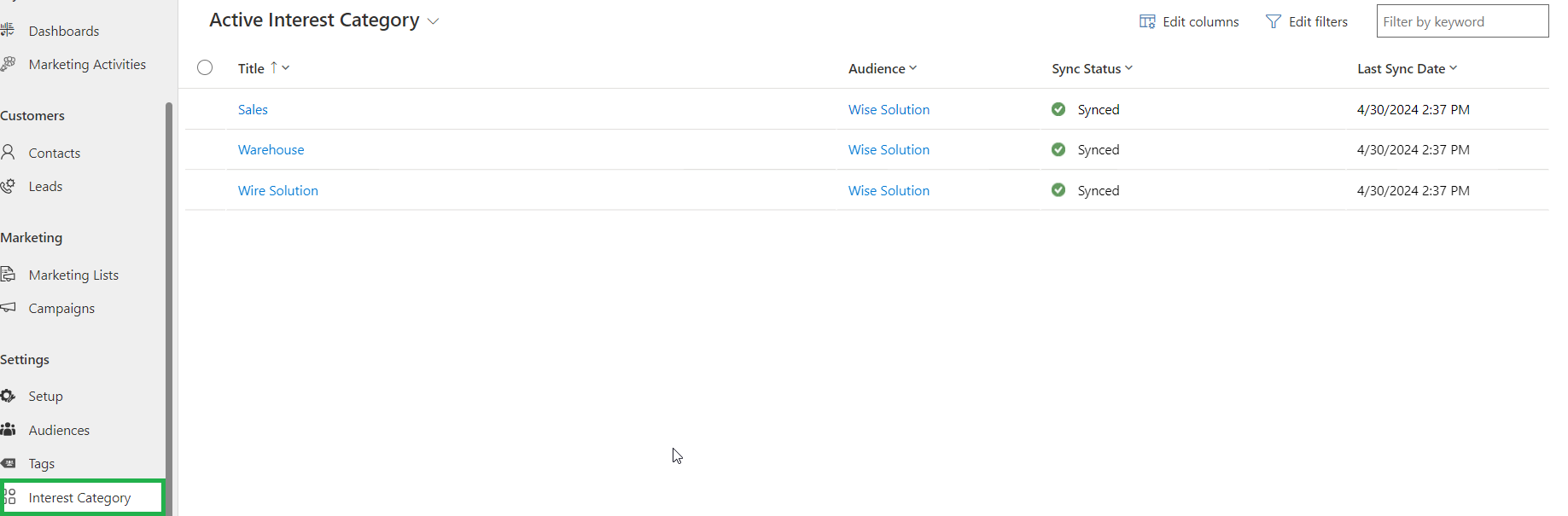Viewport: 1568px width, 516px height.
Task: Open the Audience column dropdown
Action: 912,68
